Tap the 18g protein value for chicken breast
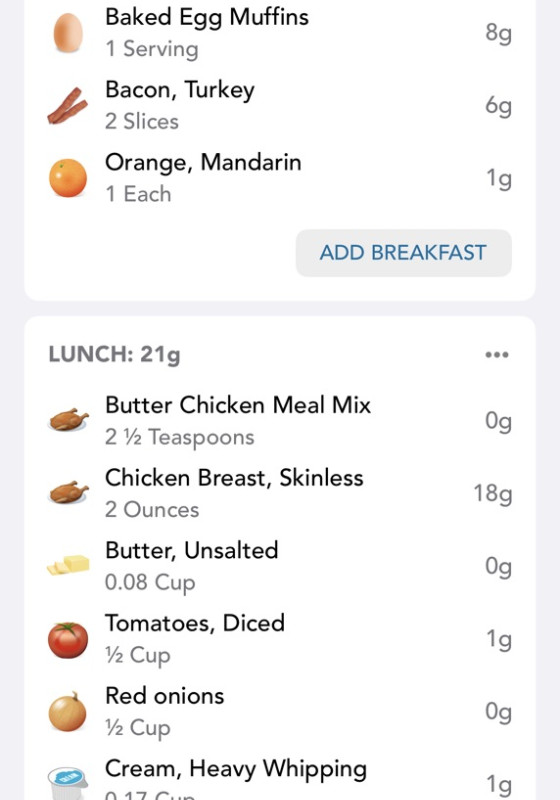This screenshot has width=560, height=800. [493, 494]
